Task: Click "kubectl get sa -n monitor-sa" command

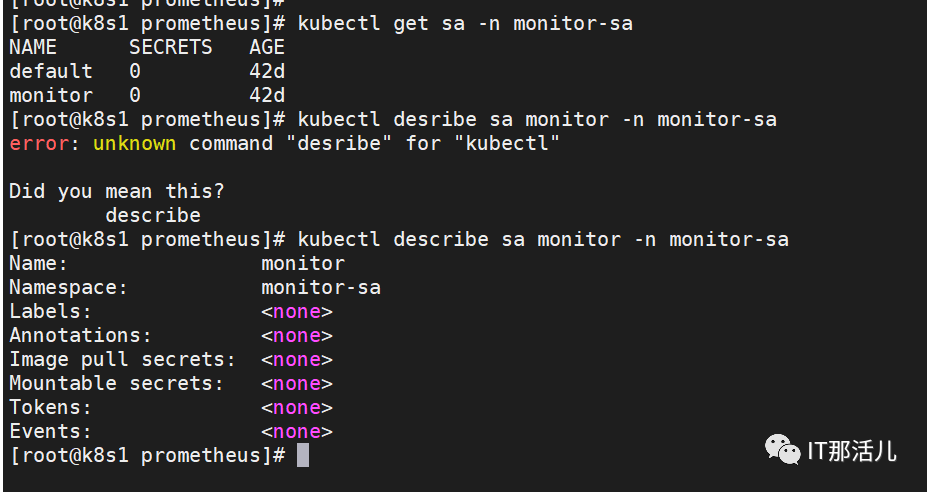Action: point(465,24)
